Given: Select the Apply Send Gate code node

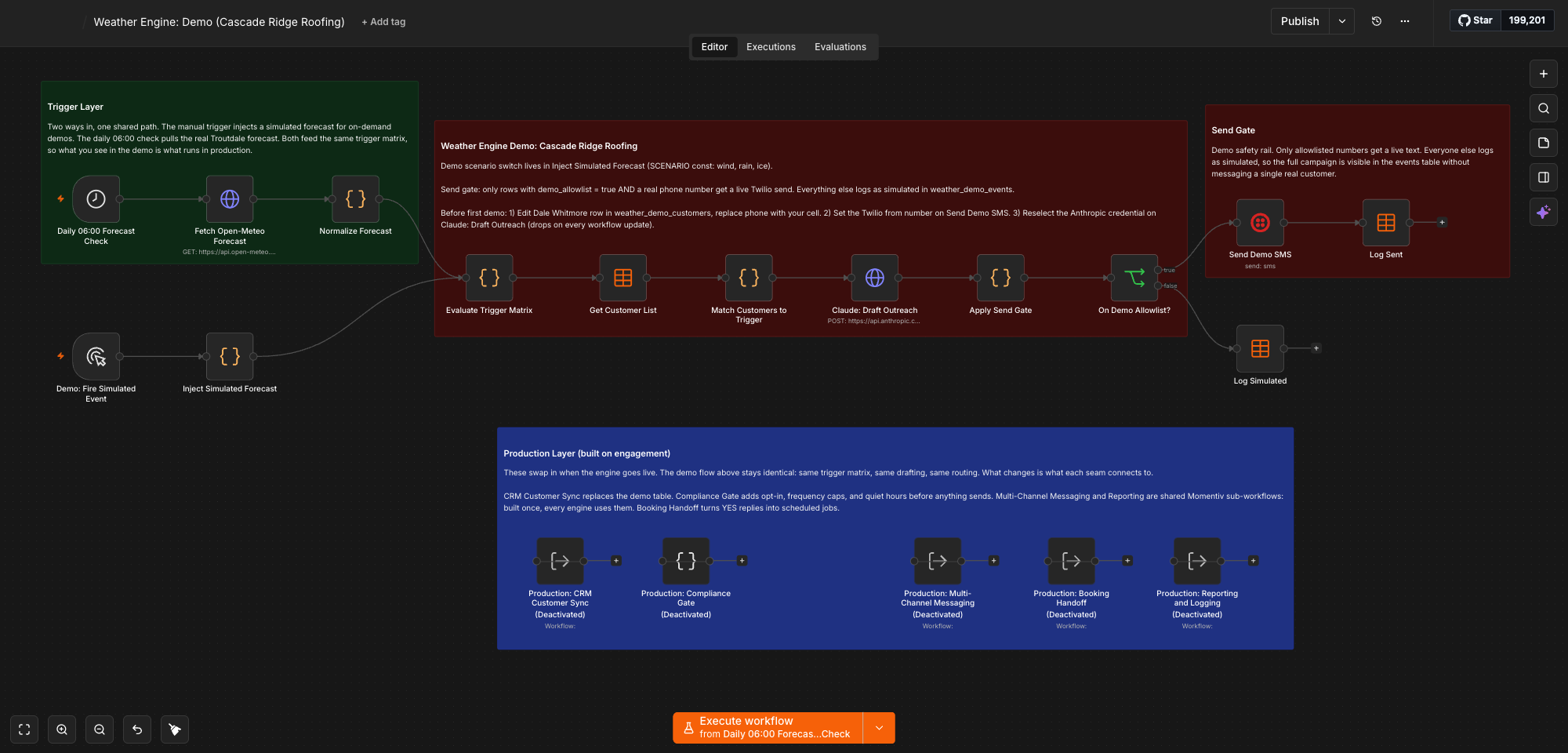Looking at the screenshot, I should pos(1000,278).
